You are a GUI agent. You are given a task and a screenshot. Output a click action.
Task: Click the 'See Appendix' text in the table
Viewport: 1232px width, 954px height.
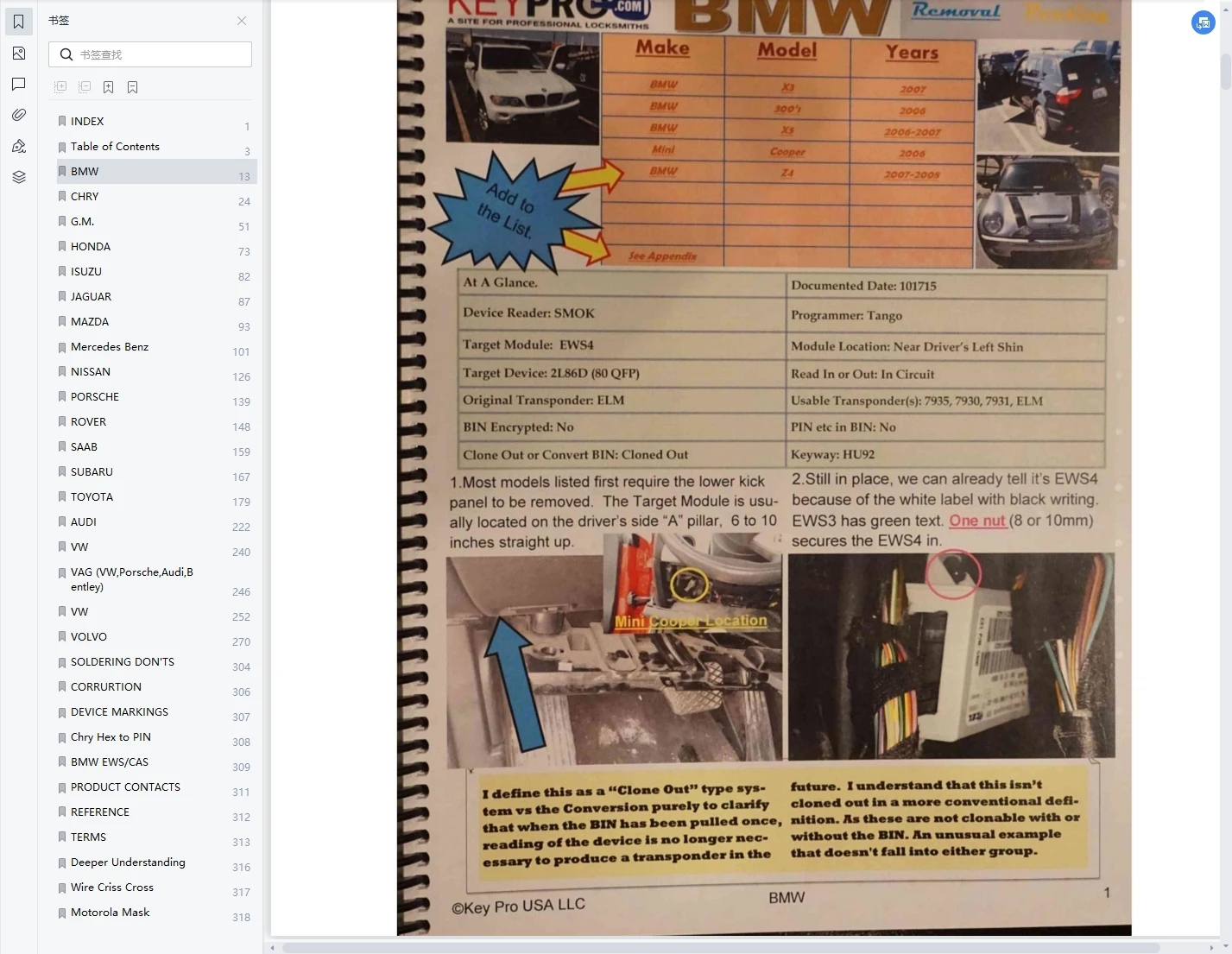pos(662,256)
